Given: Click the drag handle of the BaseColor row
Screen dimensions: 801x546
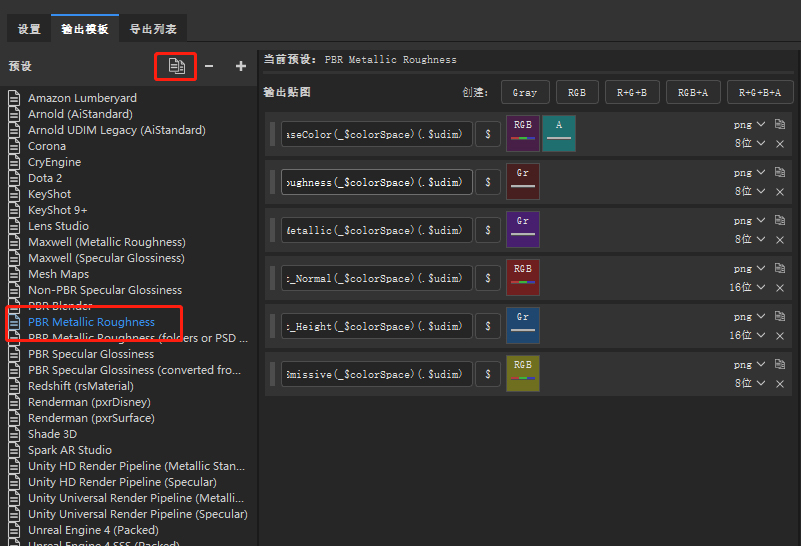Looking at the screenshot, I should pos(272,134).
